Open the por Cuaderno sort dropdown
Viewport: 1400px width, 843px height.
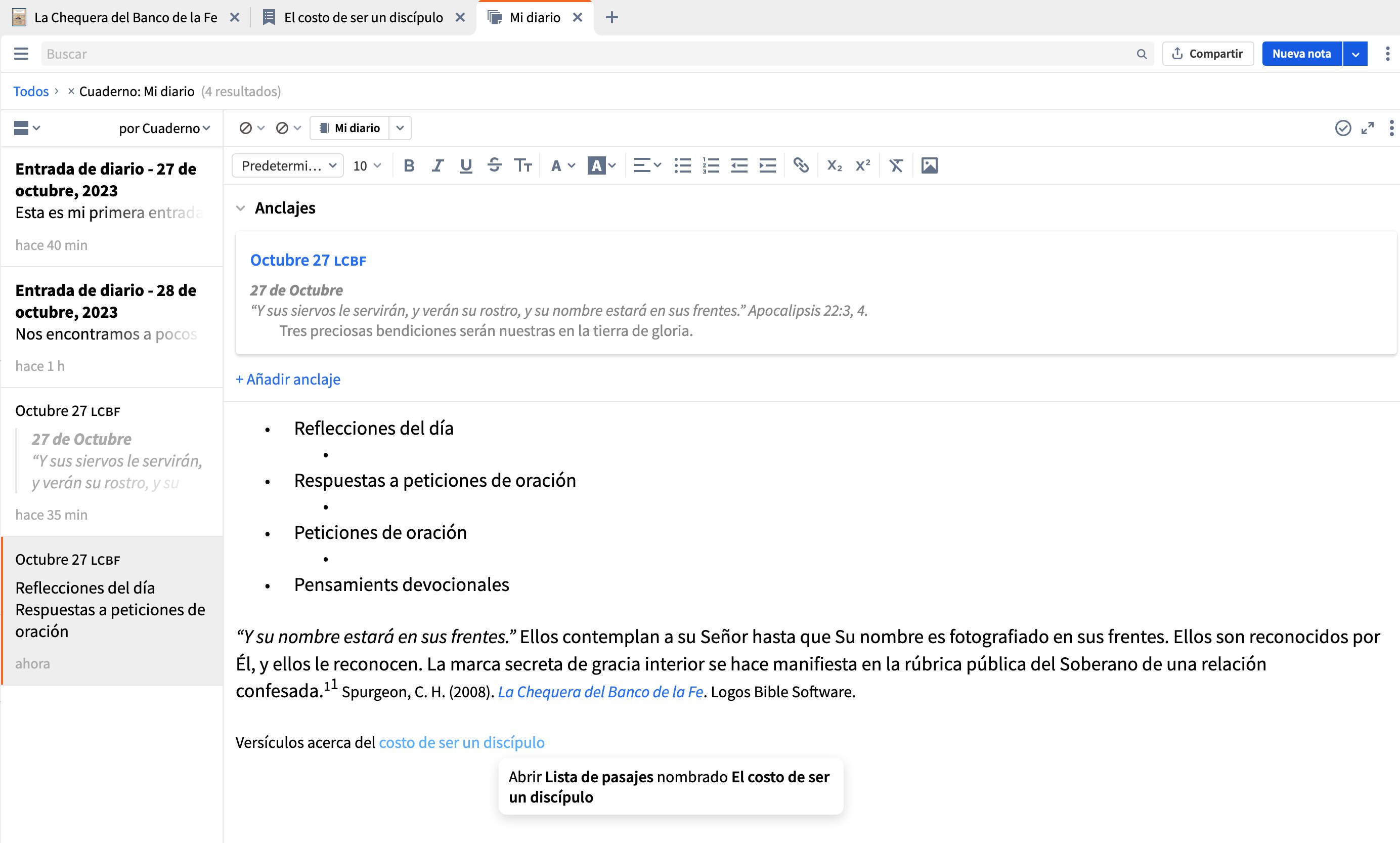pyautogui.click(x=165, y=129)
